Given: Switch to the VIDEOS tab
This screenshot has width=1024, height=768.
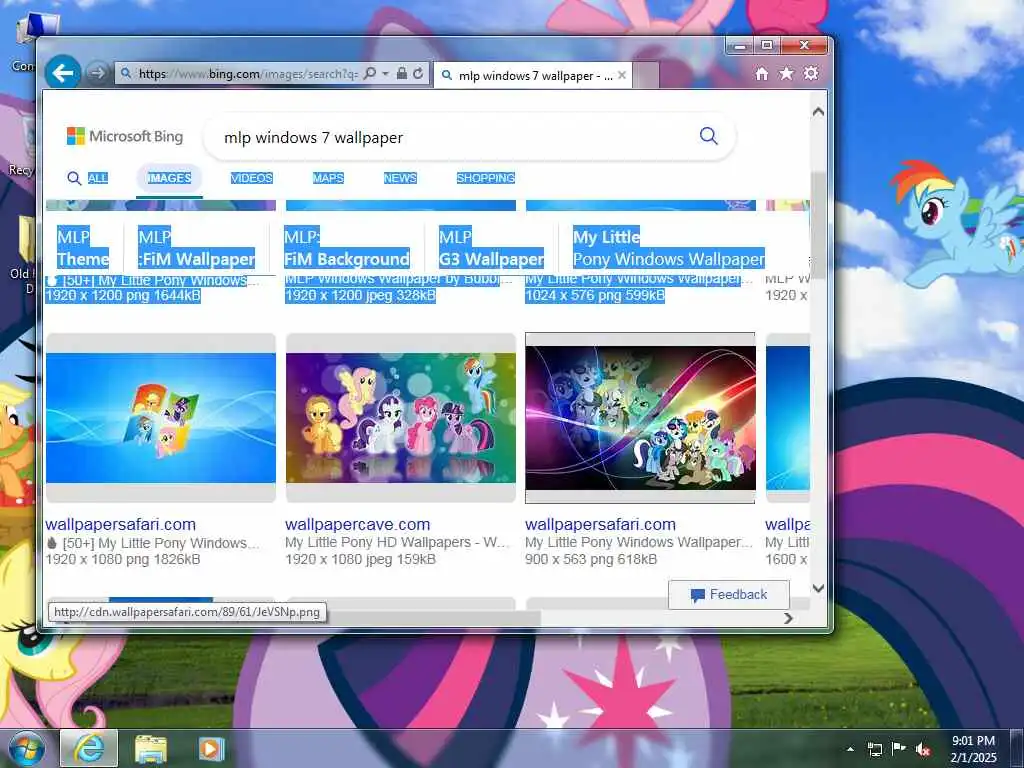Looking at the screenshot, I should (x=251, y=178).
